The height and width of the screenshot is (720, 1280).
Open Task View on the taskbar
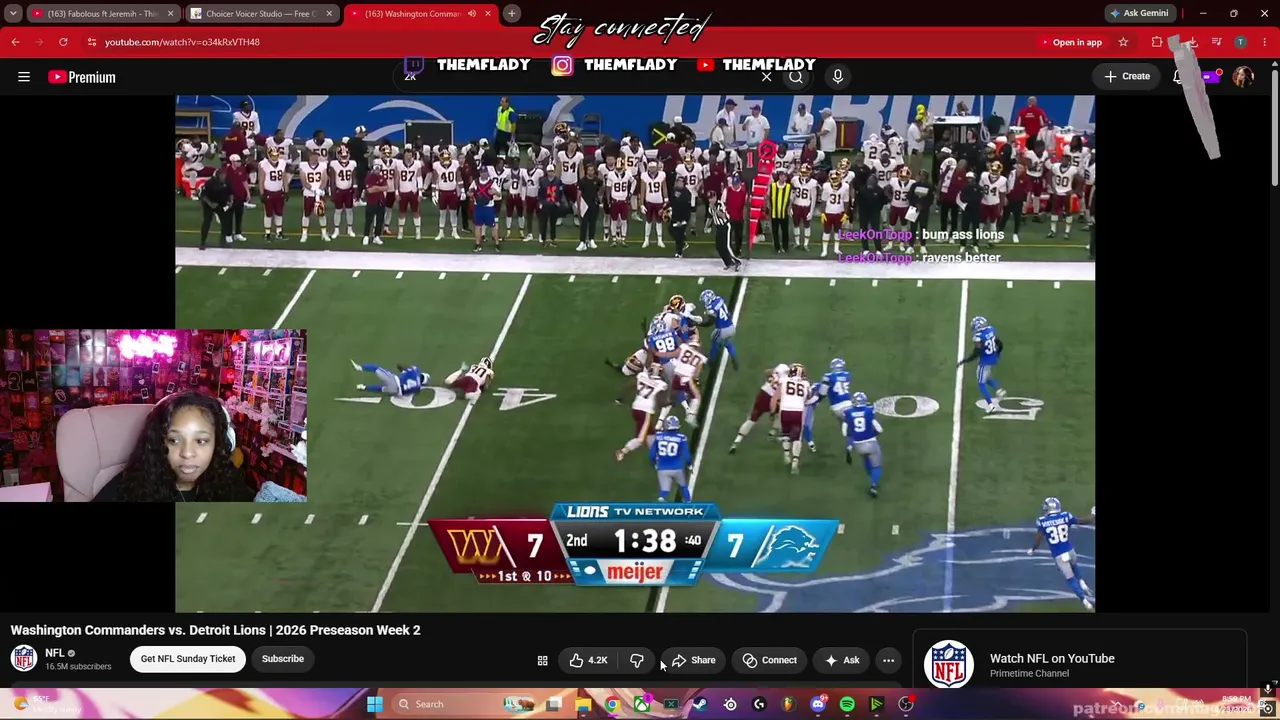(x=554, y=704)
